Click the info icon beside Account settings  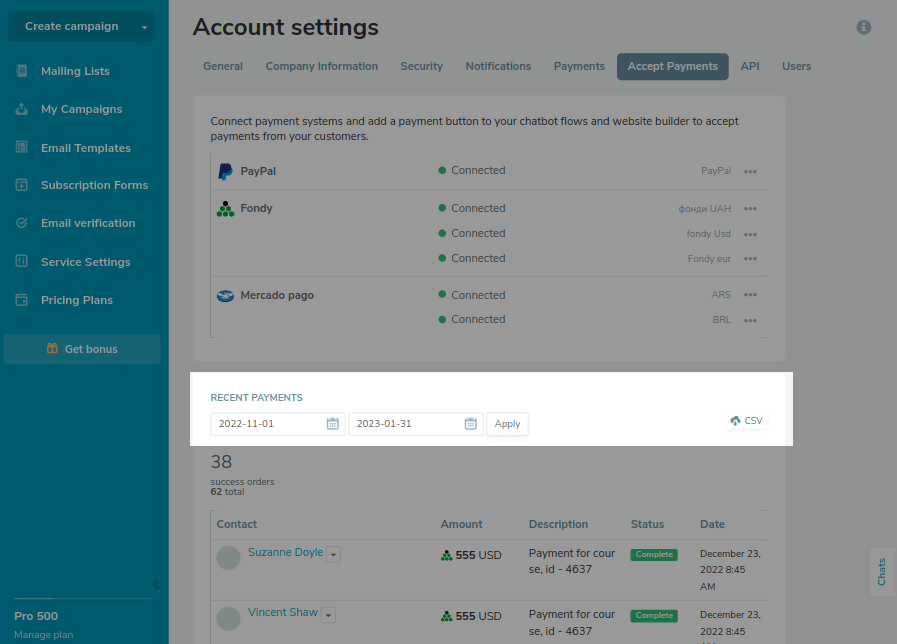(864, 28)
